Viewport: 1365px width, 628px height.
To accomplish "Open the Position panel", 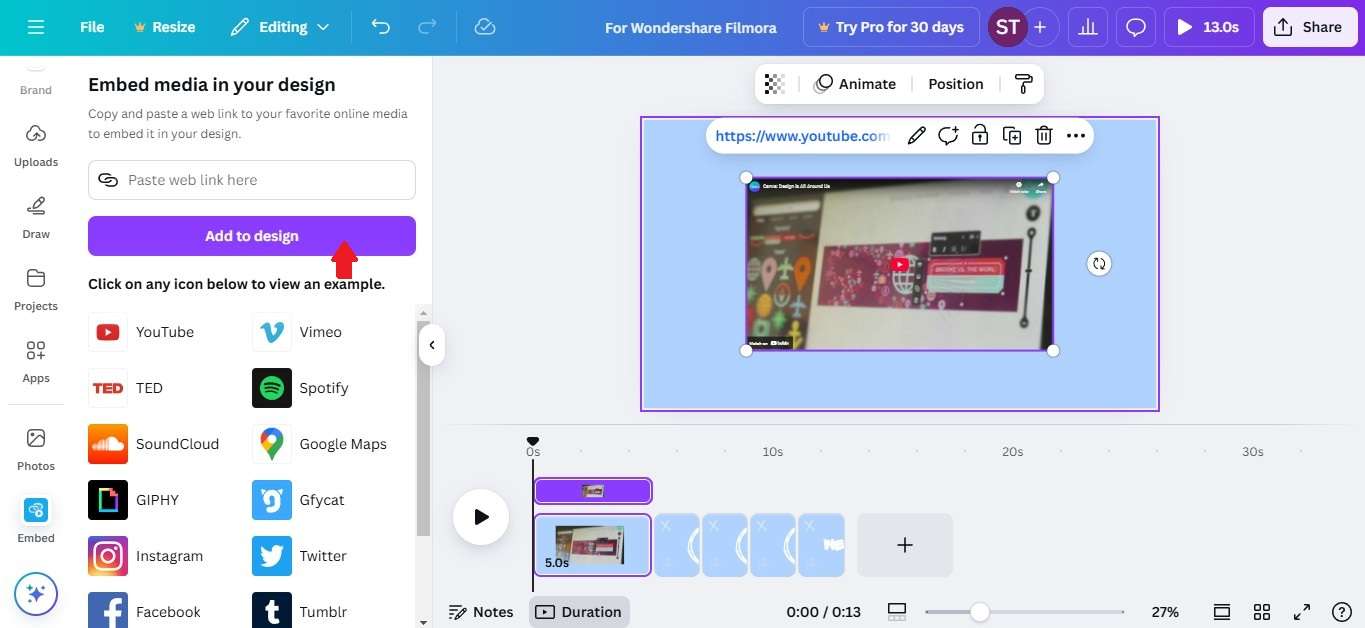I will 956,84.
